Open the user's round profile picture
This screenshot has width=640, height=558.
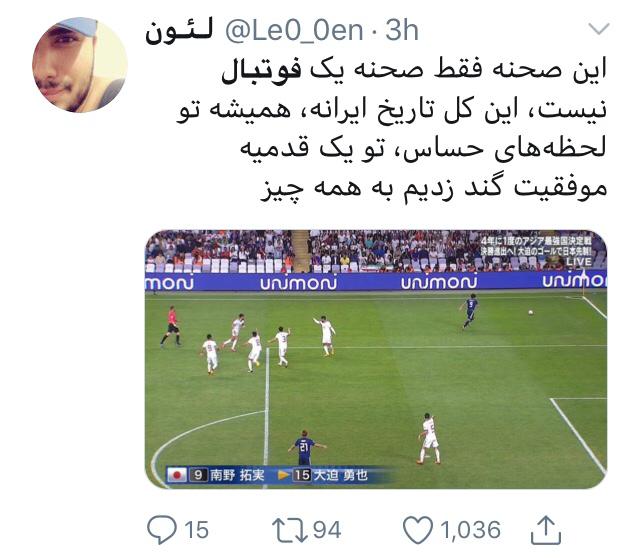pos(80,64)
